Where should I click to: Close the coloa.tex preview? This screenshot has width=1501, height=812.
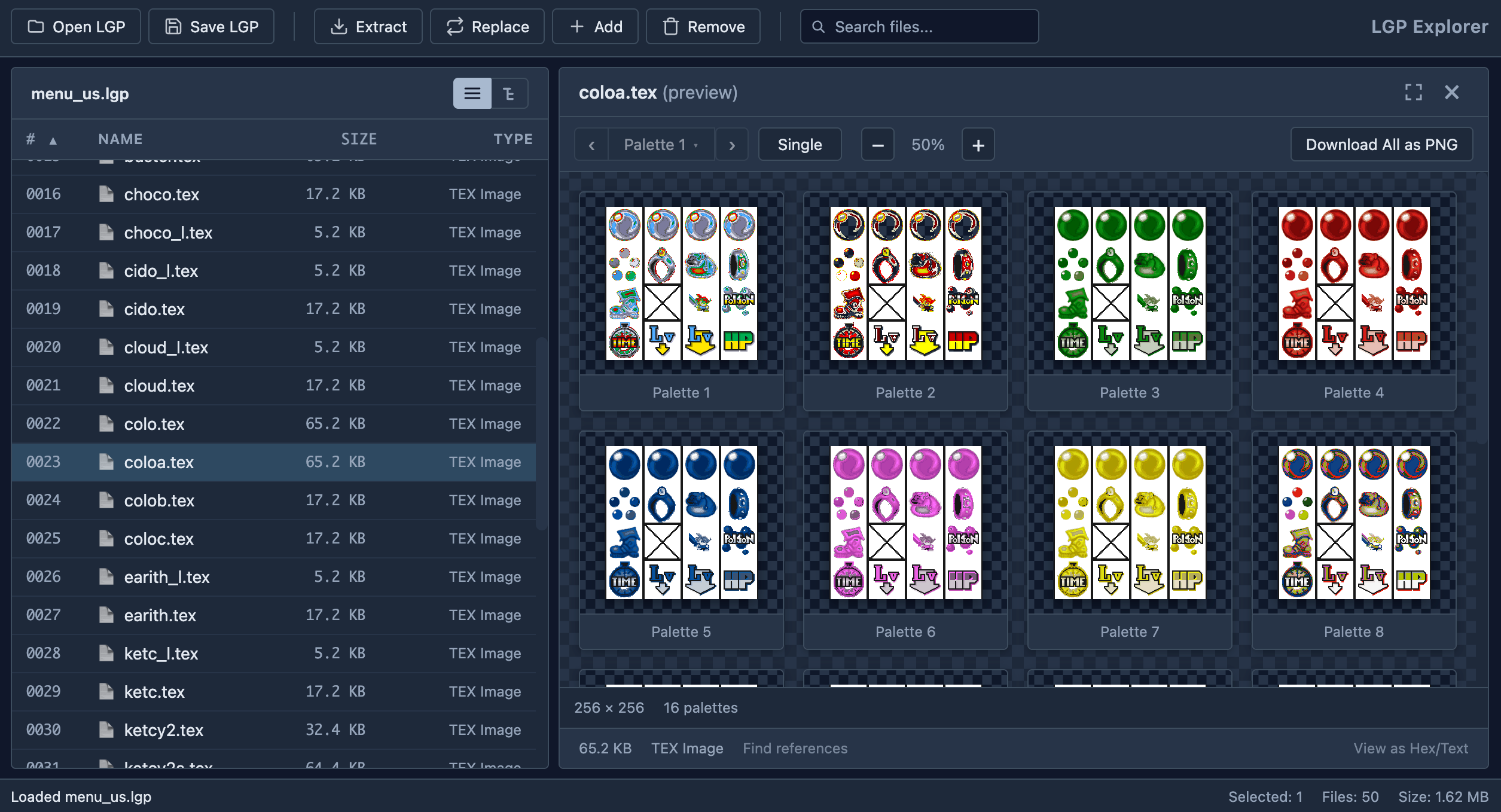[1452, 93]
